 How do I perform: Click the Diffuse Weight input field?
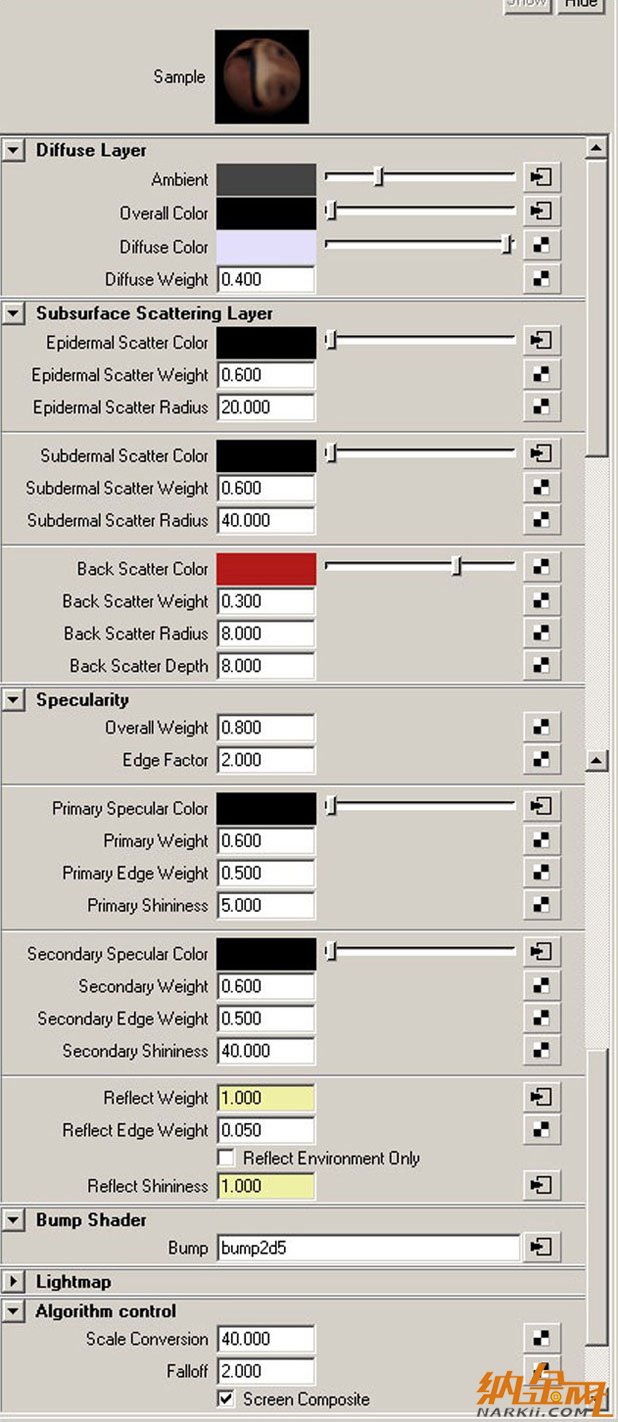266,279
